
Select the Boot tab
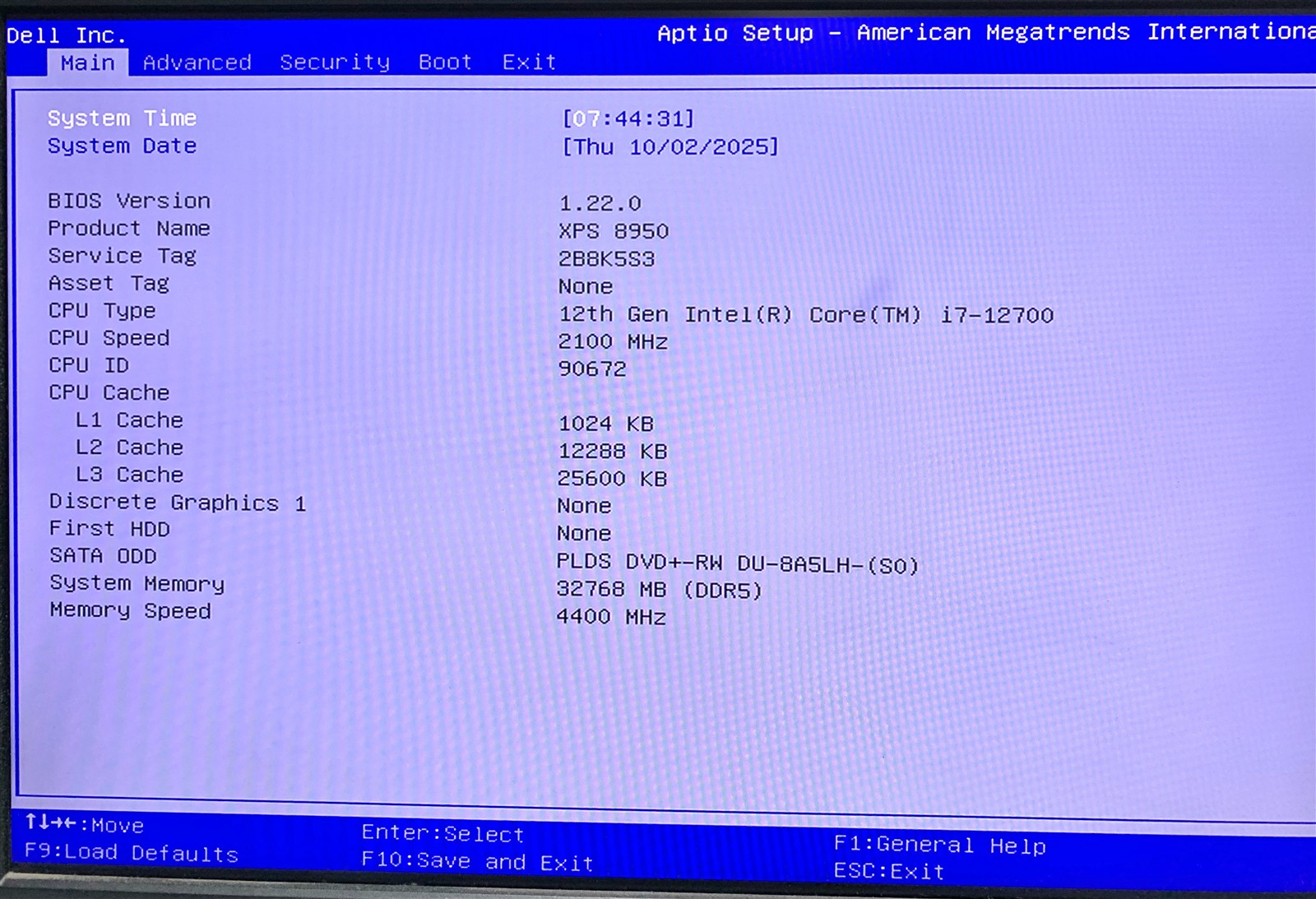(x=445, y=63)
